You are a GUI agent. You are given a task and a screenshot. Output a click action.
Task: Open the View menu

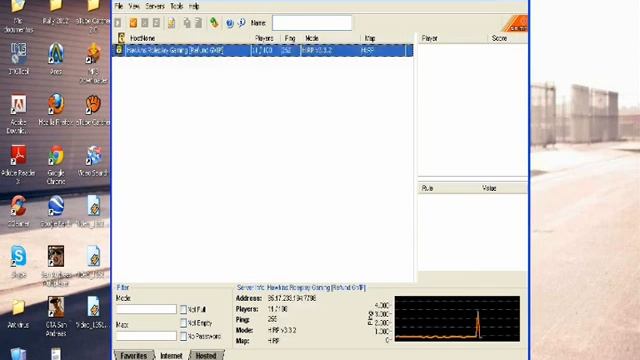point(134,6)
